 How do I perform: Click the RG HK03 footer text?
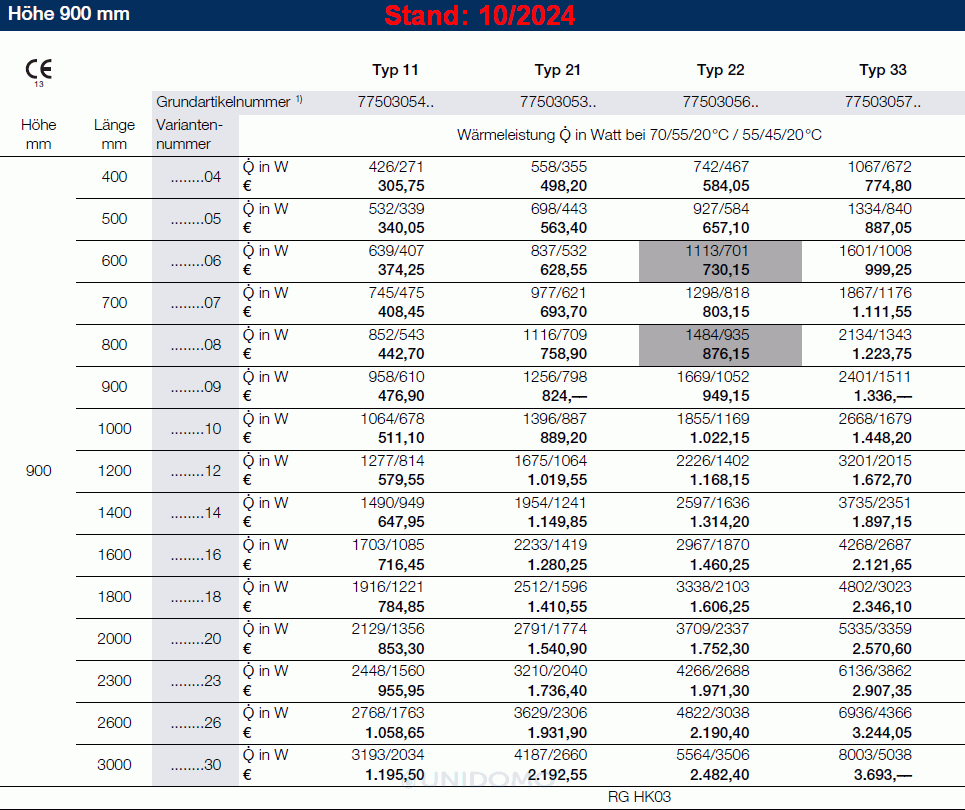639,797
